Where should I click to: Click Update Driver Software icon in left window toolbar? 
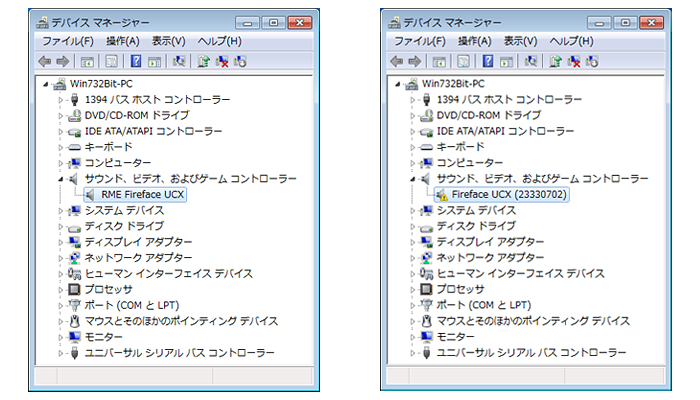point(204,61)
